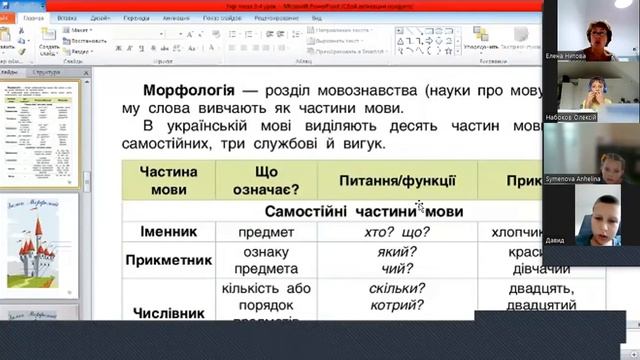Select the straight Line shape
Viewport: 640px width, 360px height.
pyautogui.click(x=409, y=31)
